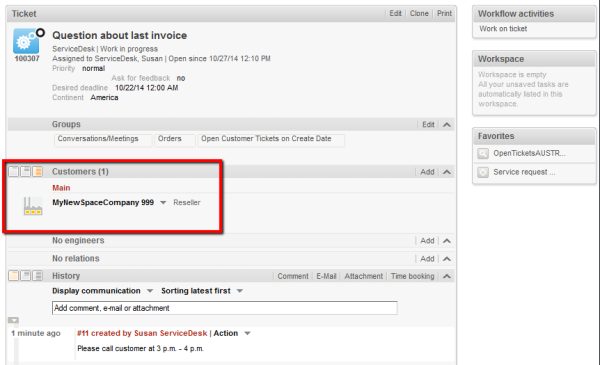Image resolution: width=600 pixels, height=365 pixels.
Task: Collapse the History section
Action: [x=447, y=276]
